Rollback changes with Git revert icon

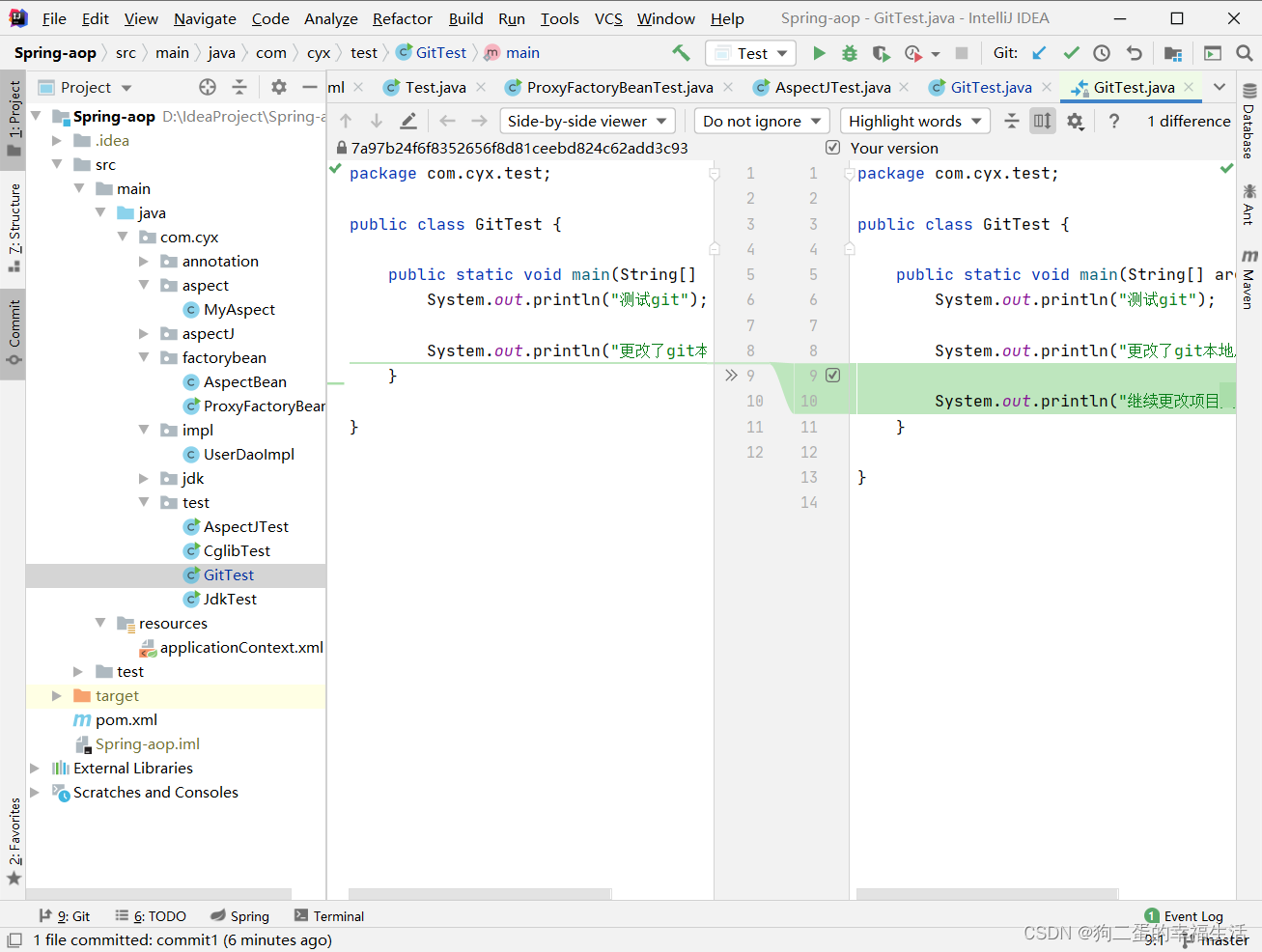pos(1134,53)
